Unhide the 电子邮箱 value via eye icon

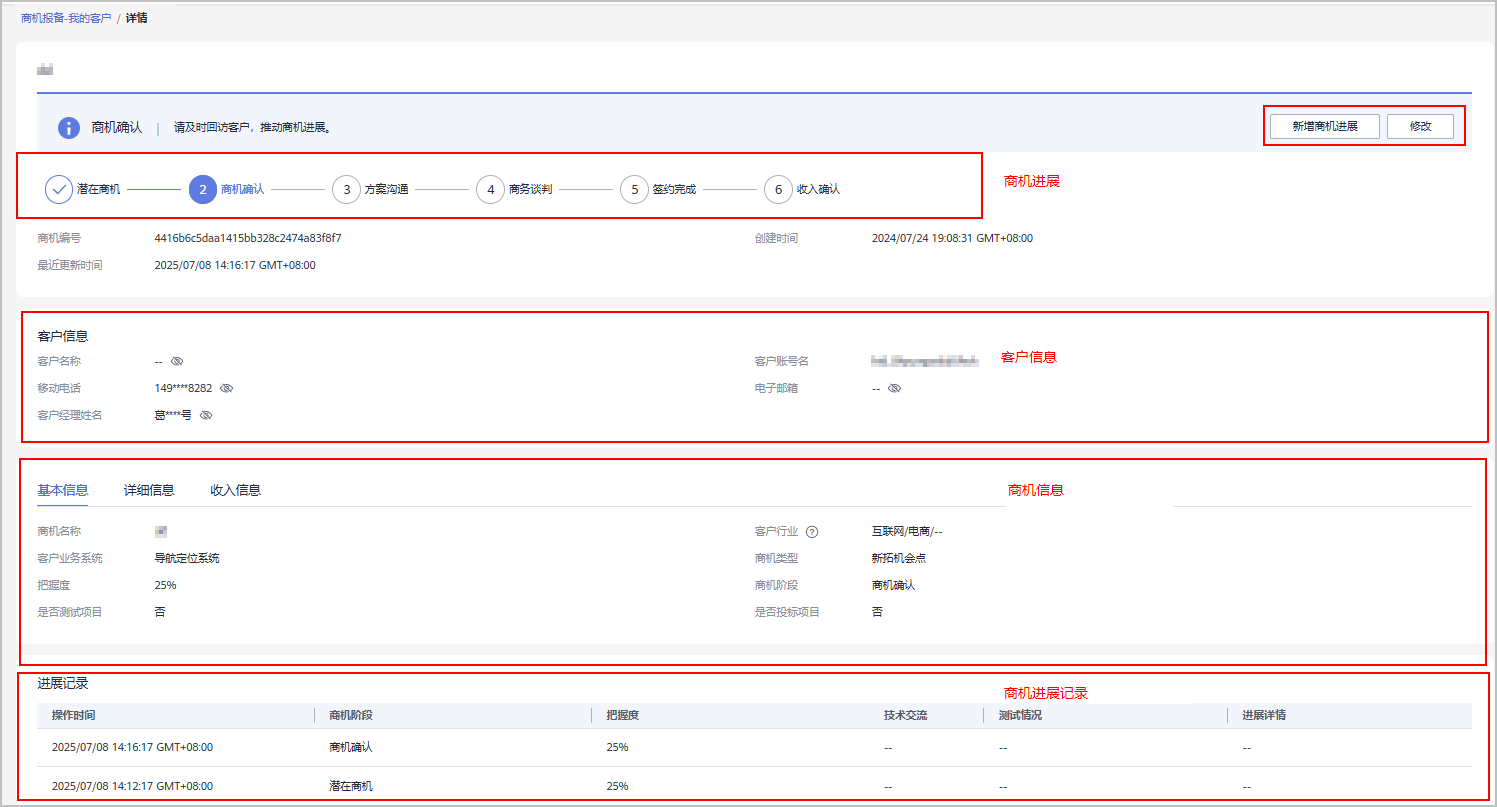(x=894, y=388)
